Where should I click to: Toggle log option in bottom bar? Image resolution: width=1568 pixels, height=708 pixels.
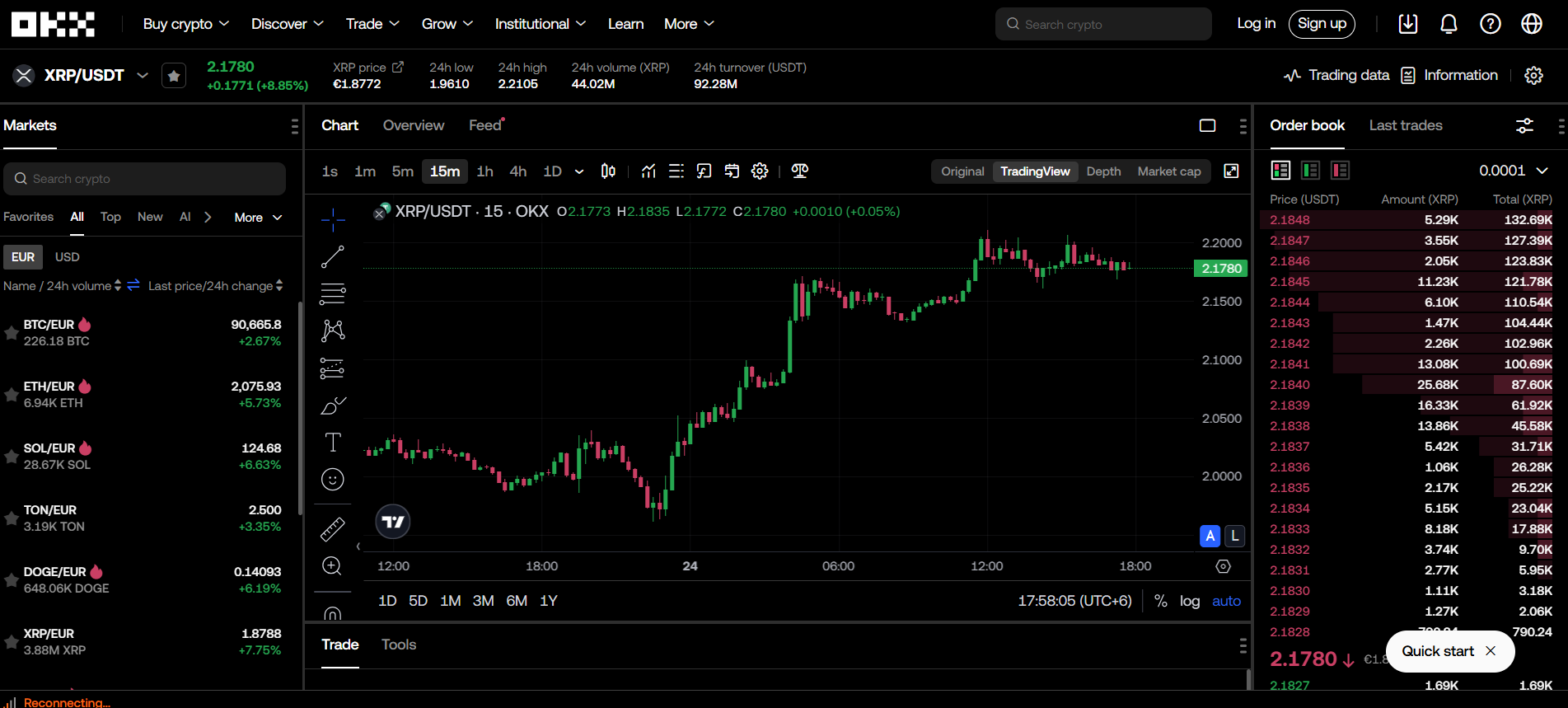point(1190,601)
